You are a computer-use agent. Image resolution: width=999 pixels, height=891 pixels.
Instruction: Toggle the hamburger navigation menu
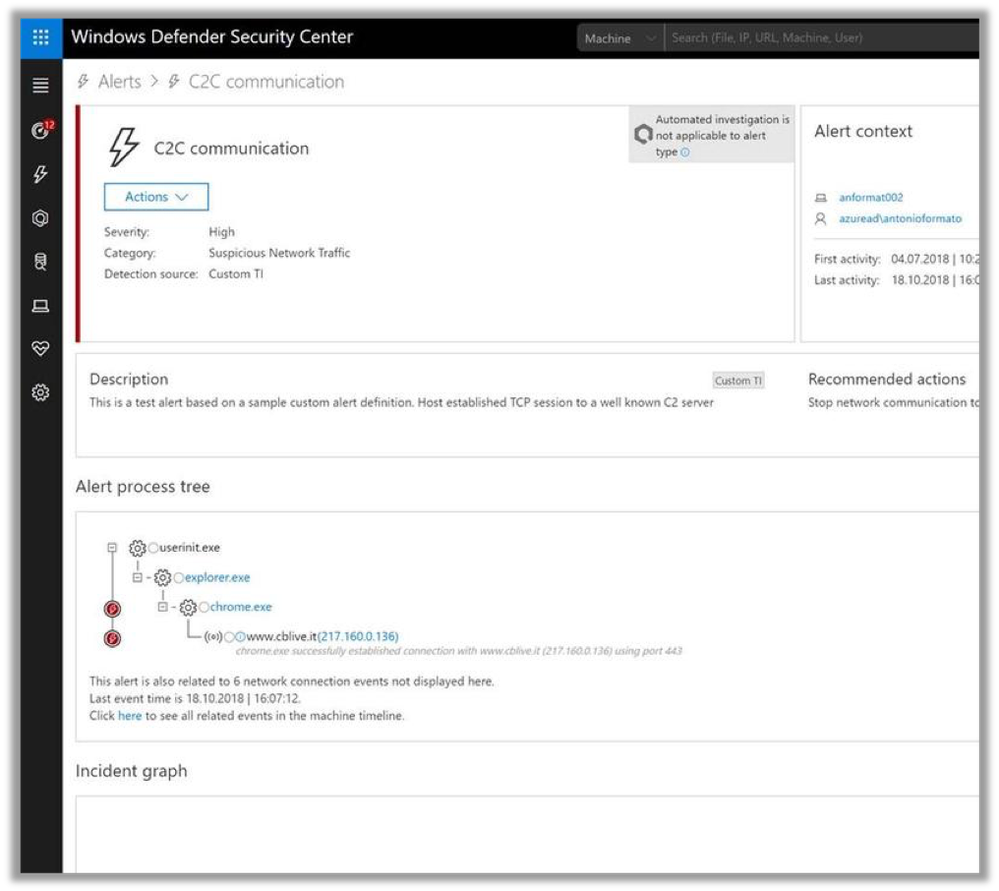(x=41, y=86)
